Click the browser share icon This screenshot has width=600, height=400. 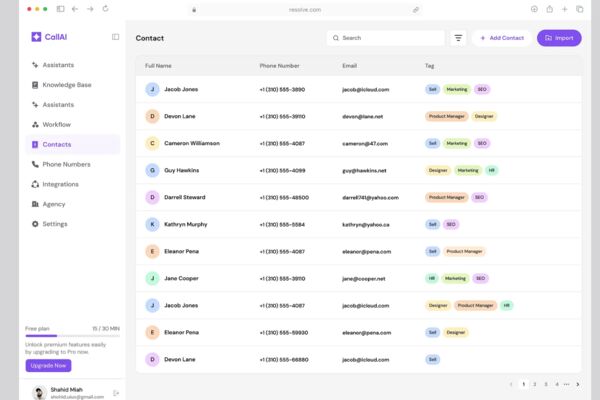pyautogui.click(x=549, y=9)
